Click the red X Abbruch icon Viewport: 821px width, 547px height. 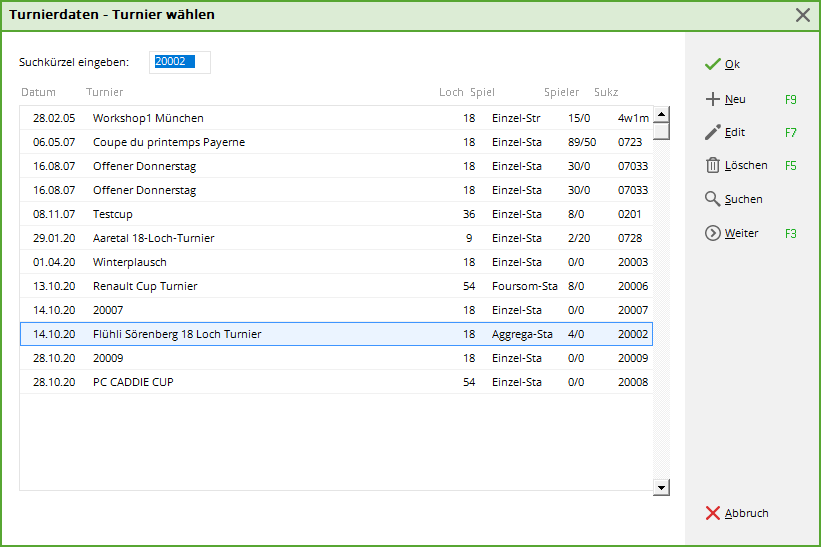pos(712,513)
